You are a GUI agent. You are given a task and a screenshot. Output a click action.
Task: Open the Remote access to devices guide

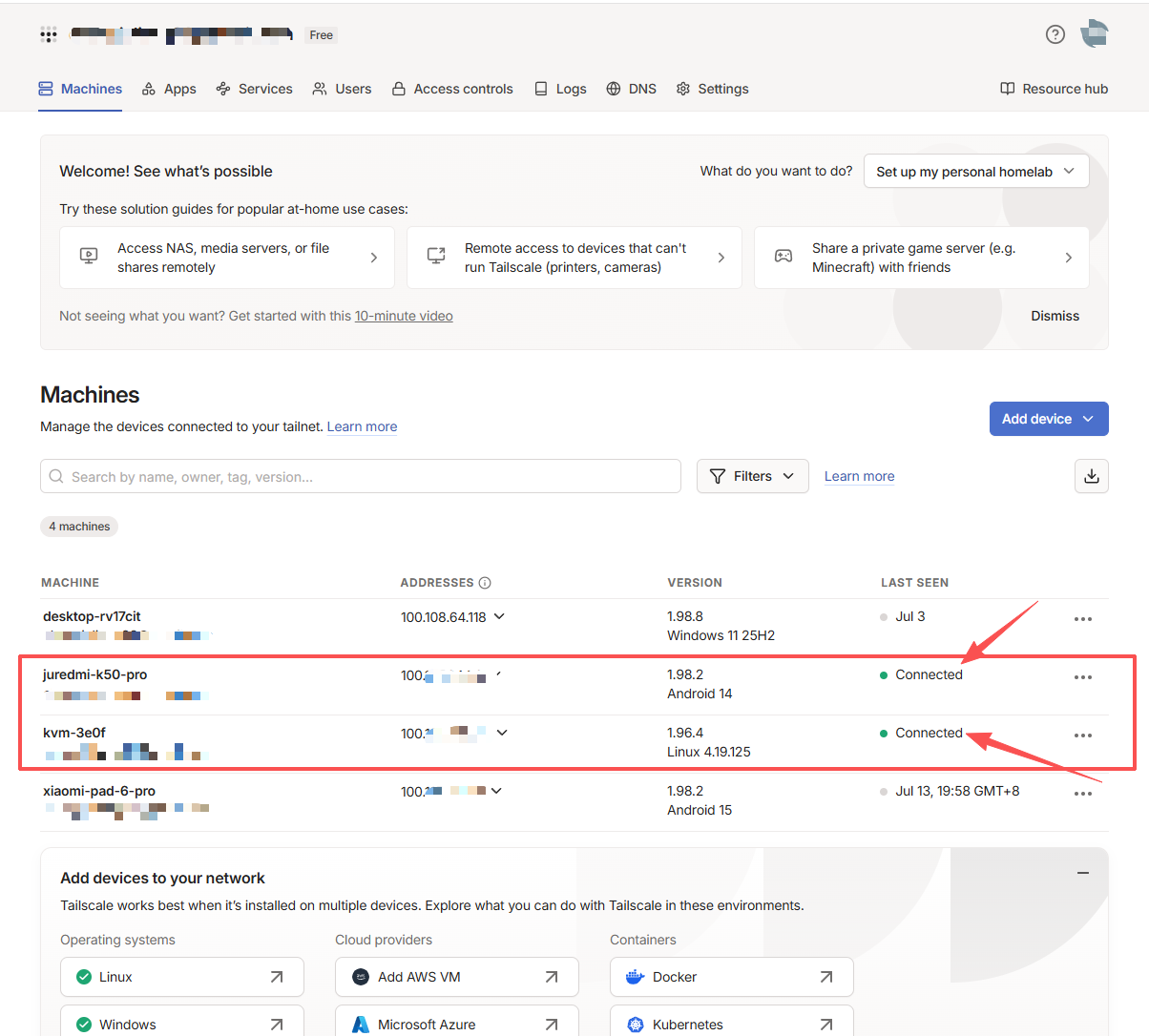pyautogui.click(x=574, y=258)
